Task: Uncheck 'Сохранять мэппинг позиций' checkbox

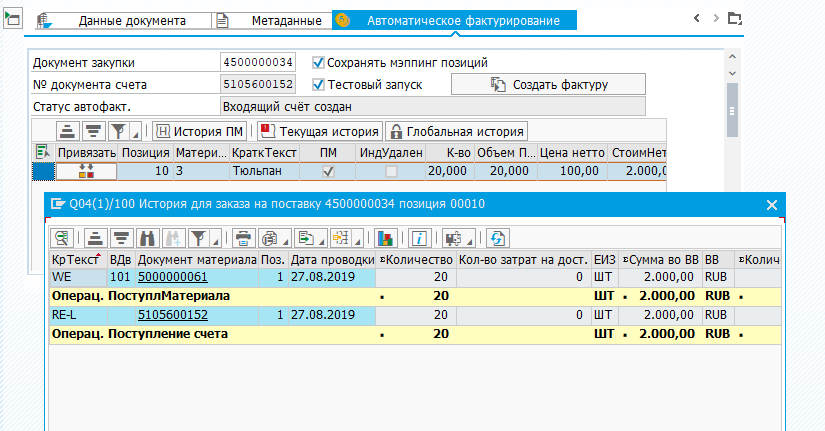Action: coord(319,62)
